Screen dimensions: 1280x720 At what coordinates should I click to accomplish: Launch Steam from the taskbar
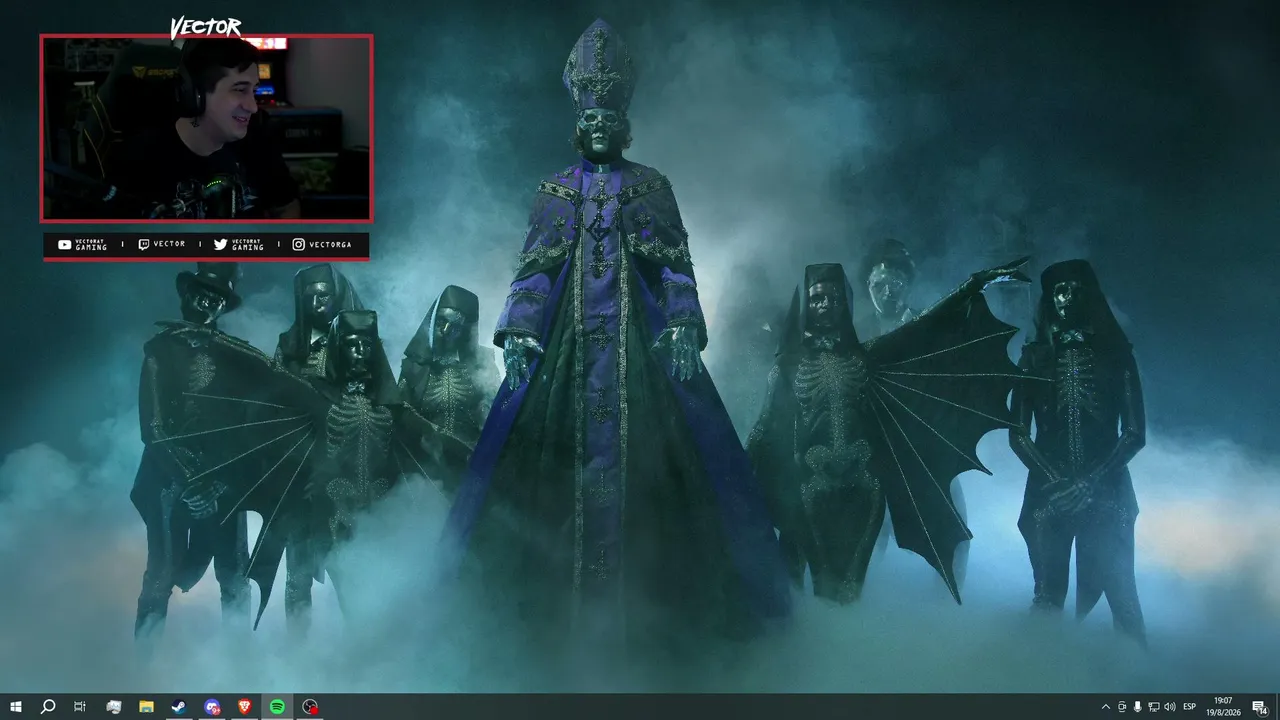179,706
